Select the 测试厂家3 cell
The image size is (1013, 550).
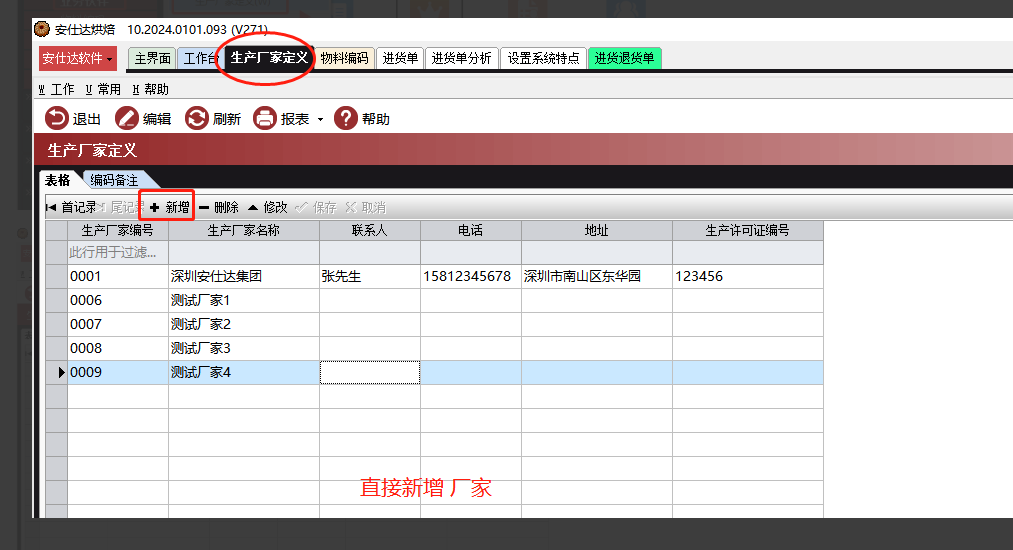coord(244,348)
